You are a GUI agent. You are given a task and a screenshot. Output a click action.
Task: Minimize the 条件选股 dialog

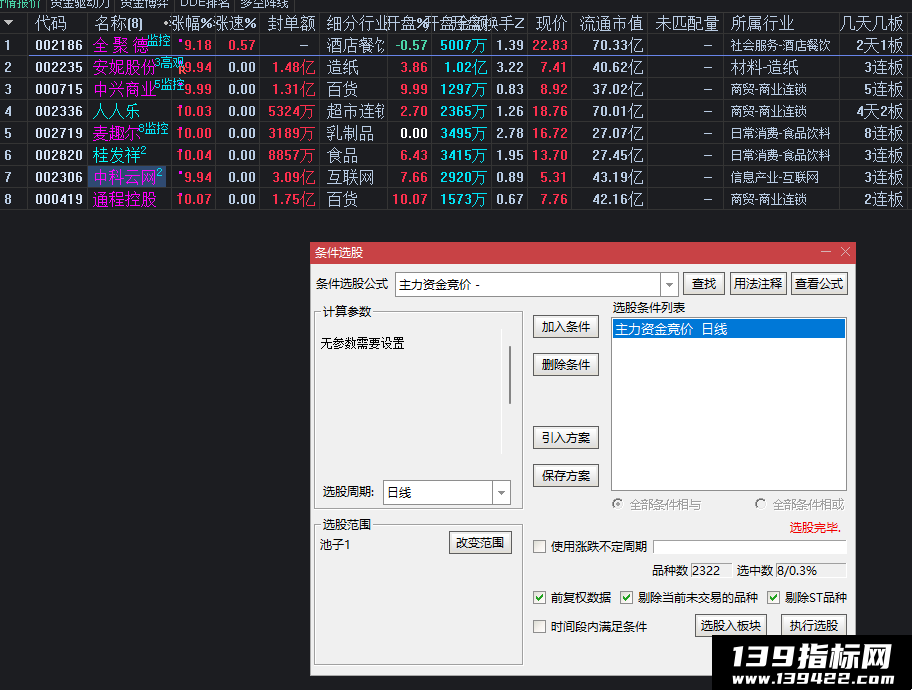coord(826,251)
